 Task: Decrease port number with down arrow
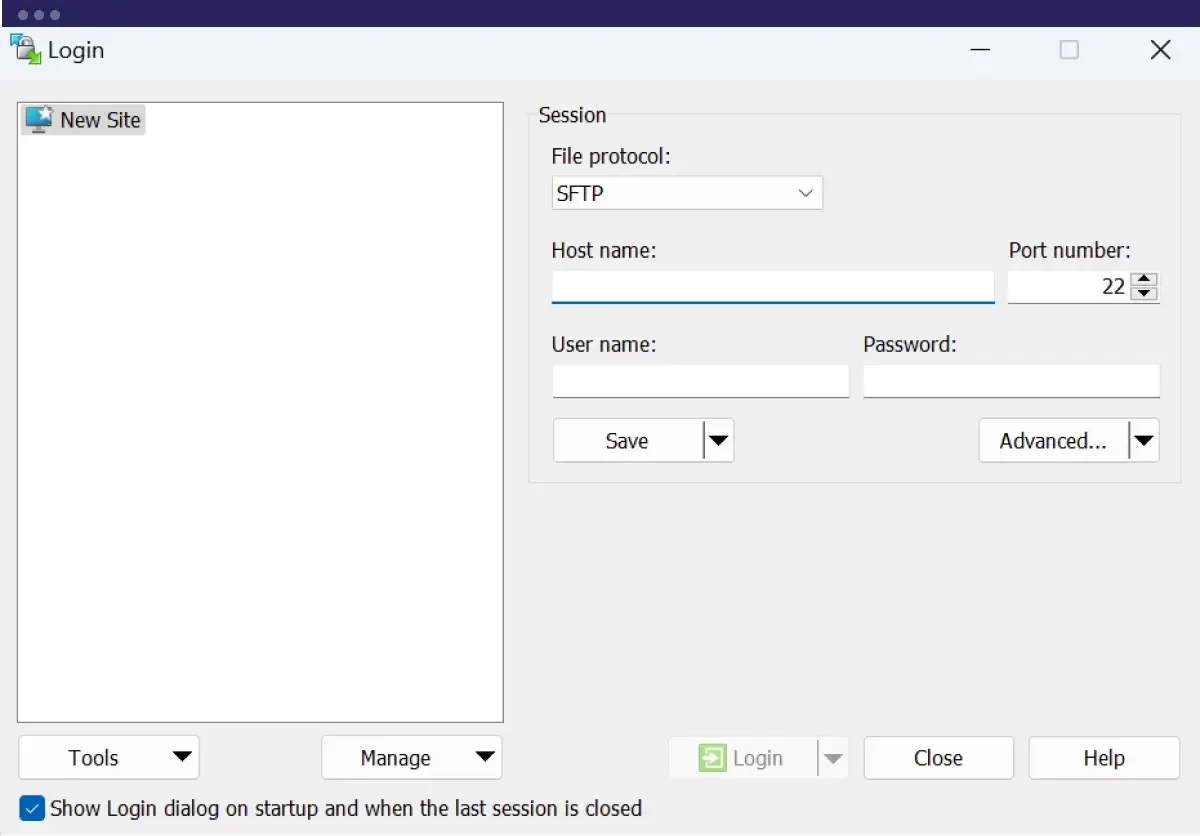(x=1146, y=294)
